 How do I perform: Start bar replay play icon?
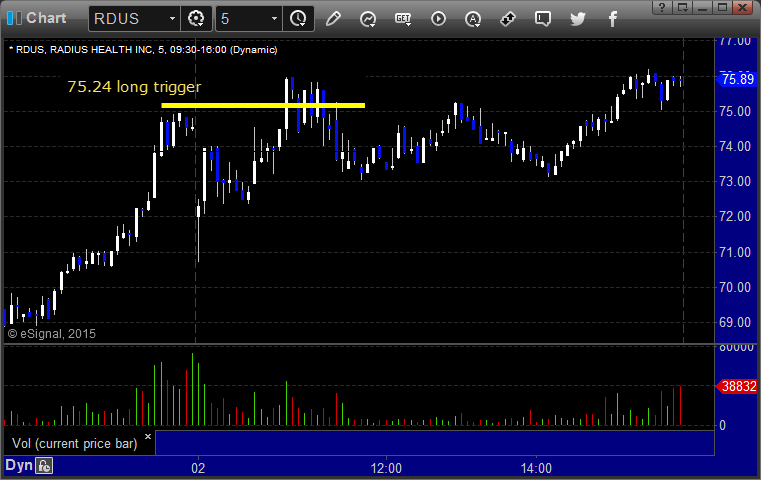tap(438, 19)
